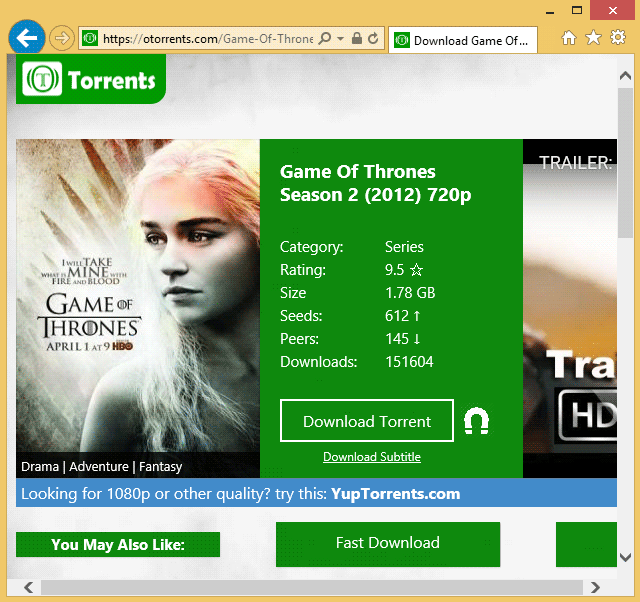The width and height of the screenshot is (640, 602).
Task: Click the address bar search magnifier icon
Action: 325,39
